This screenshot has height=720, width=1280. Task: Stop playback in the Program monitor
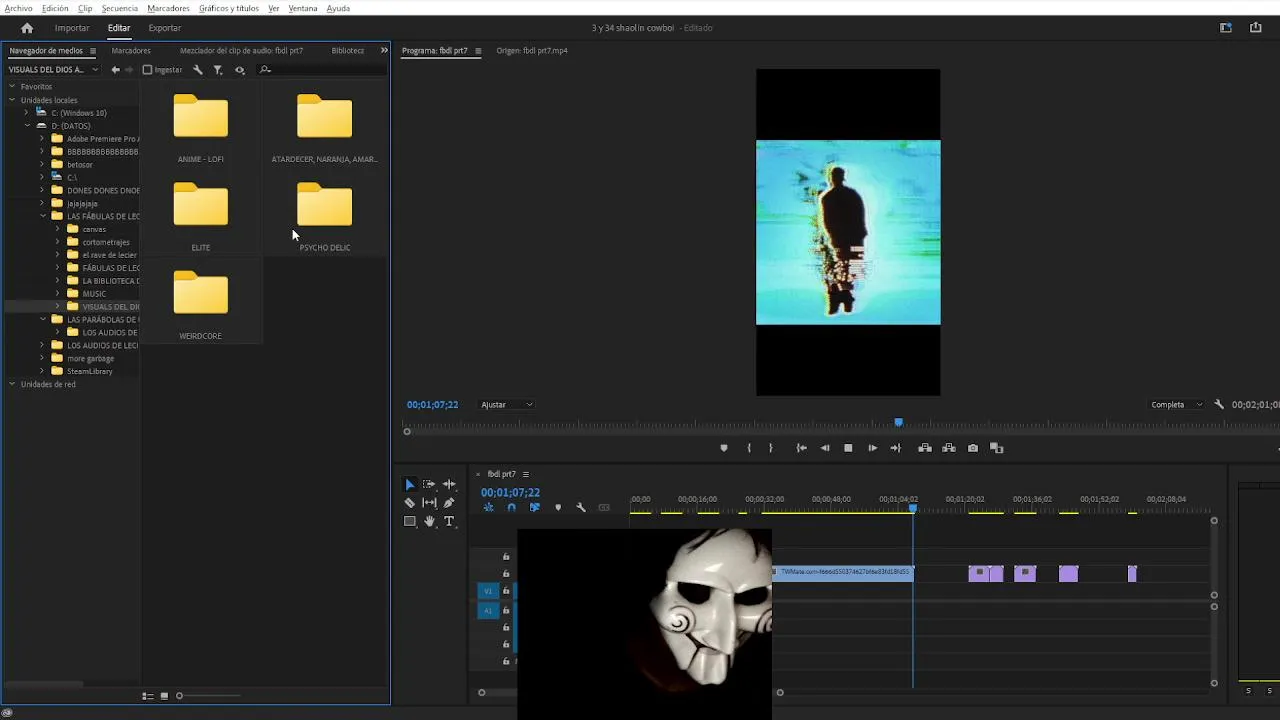coord(848,448)
